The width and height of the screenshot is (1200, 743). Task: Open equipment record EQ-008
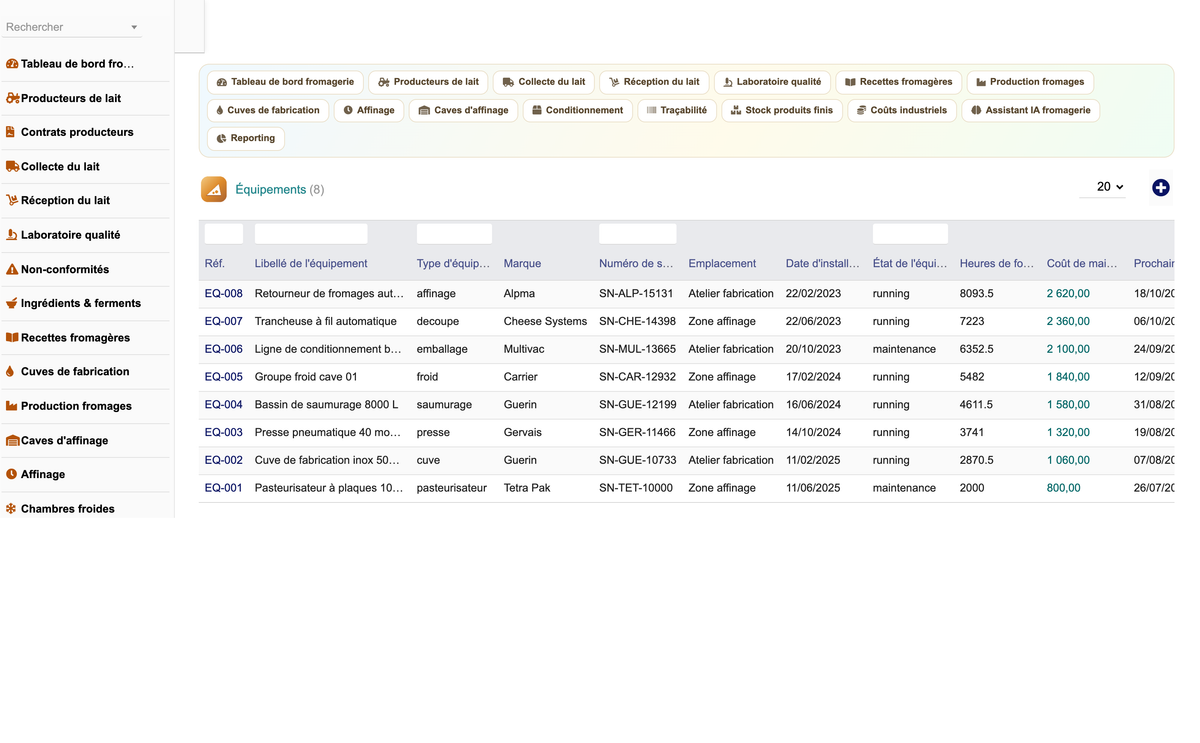click(x=224, y=294)
